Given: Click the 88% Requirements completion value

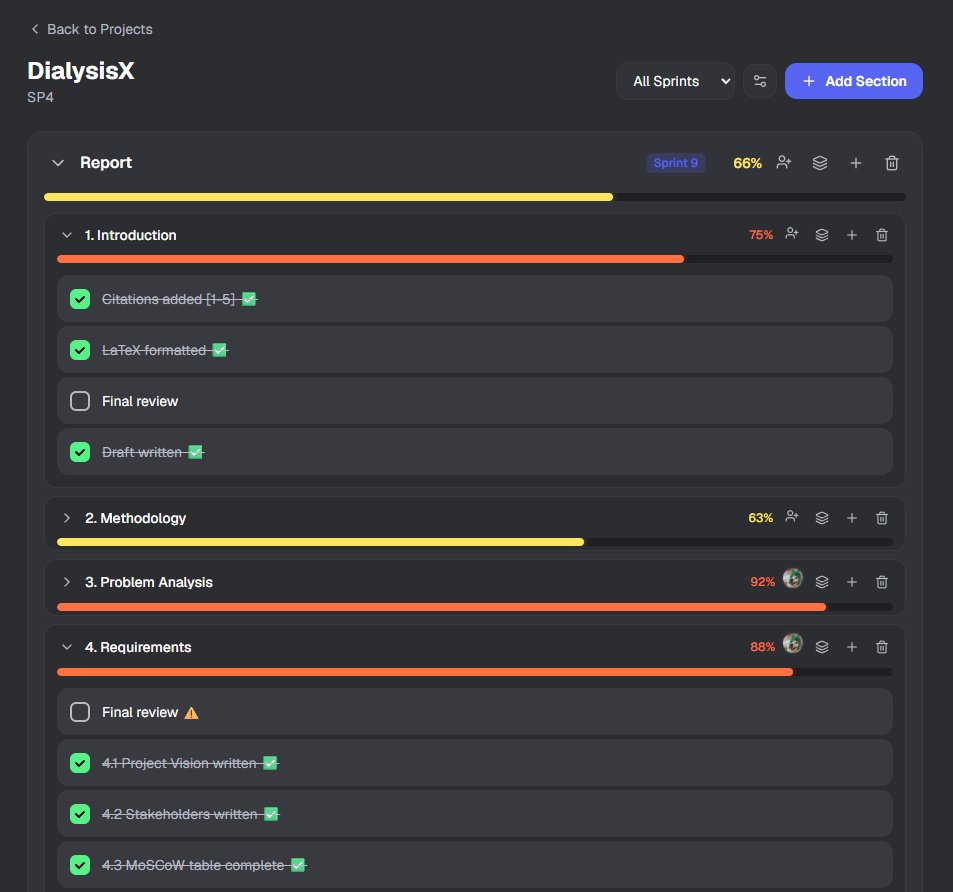Looking at the screenshot, I should (762, 647).
